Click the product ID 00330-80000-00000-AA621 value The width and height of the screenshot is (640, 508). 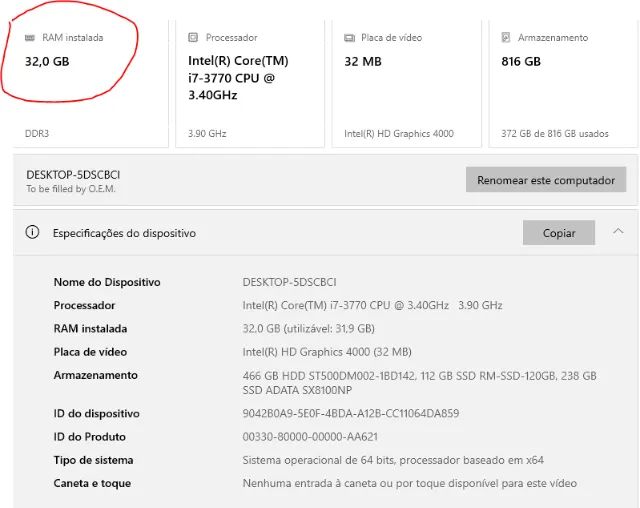click(x=310, y=437)
